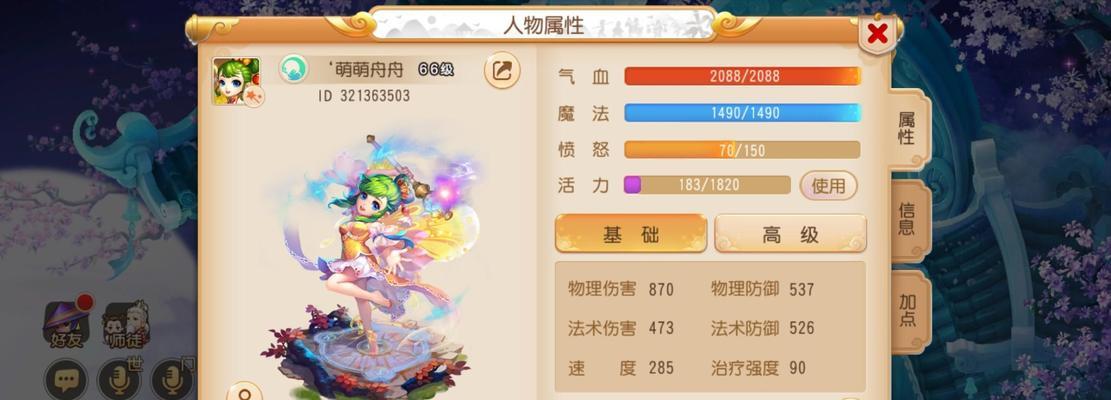
Task: Tap the world channel microphone icon
Action: pos(119,380)
